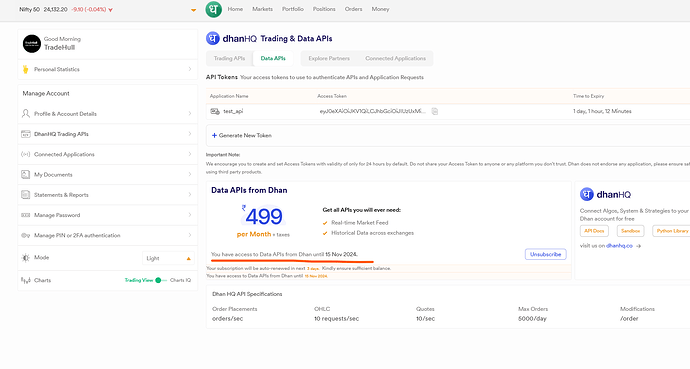
Task: Expand the Nifty 50 index dropdown arrow
Action: 193,10
